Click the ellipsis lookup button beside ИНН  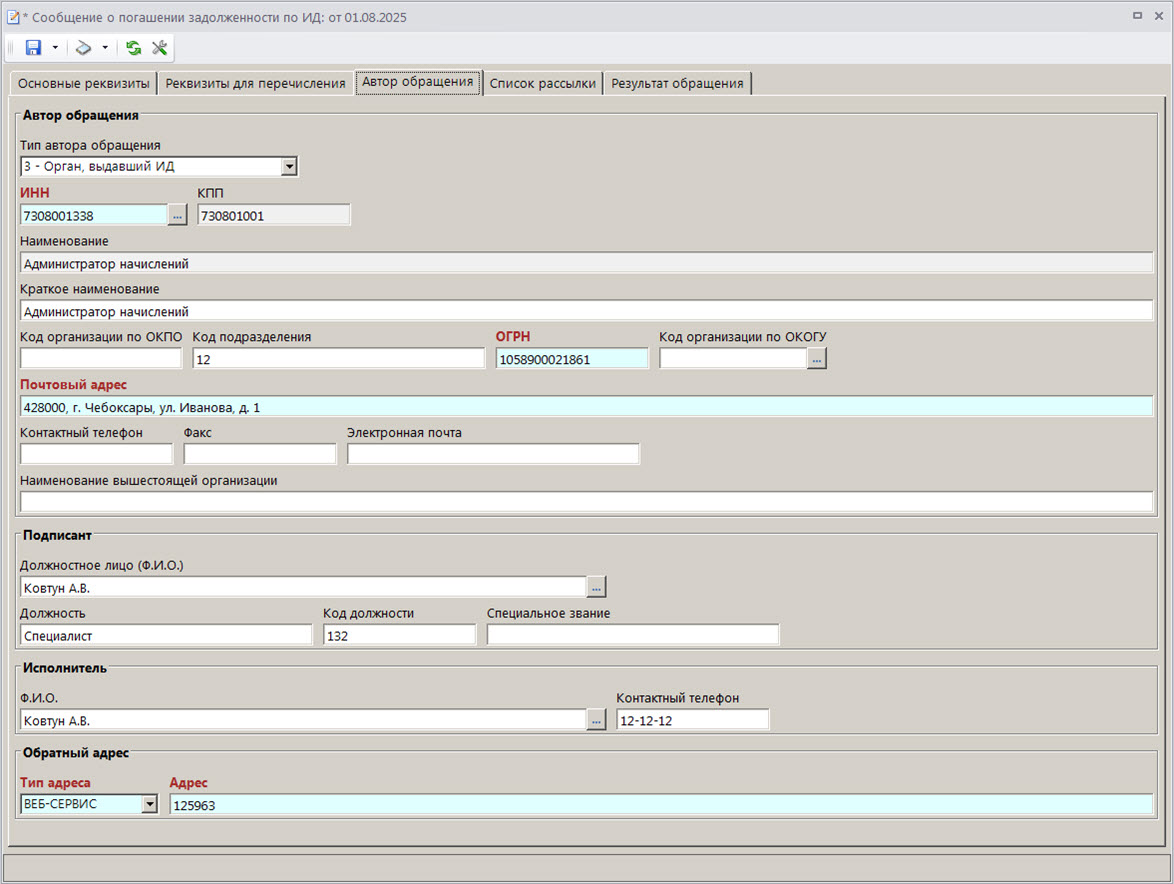[x=177, y=214]
